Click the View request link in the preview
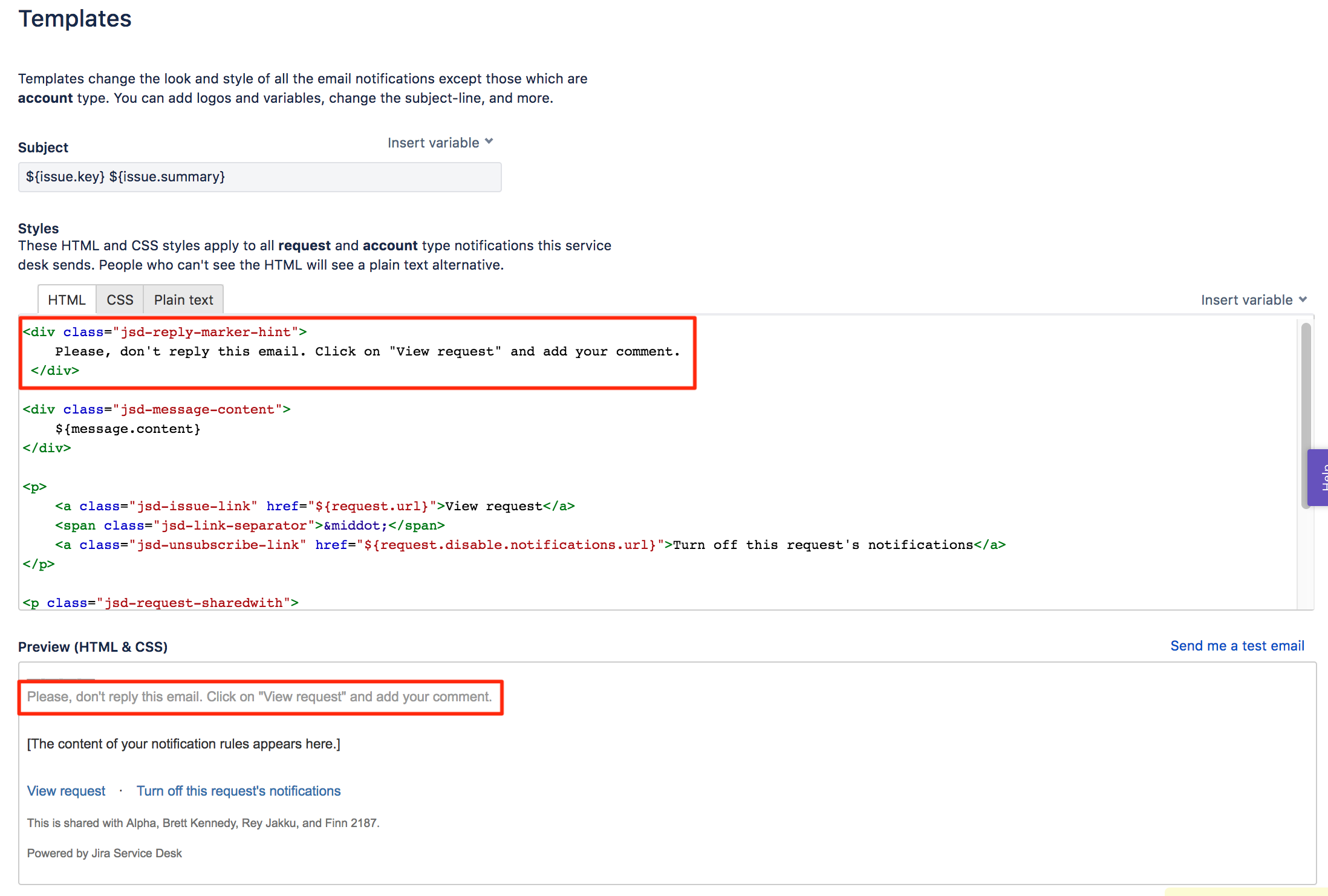 (65, 790)
